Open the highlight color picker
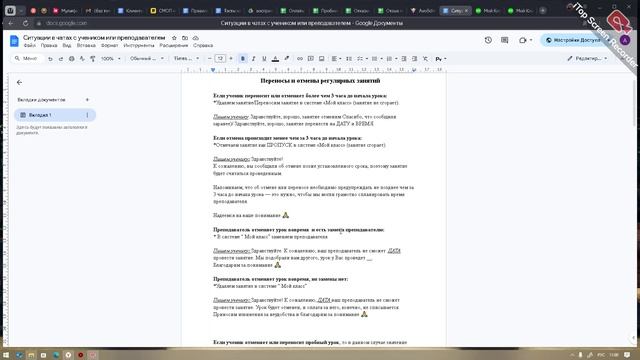 pyautogui.click(x=287, y=59)
